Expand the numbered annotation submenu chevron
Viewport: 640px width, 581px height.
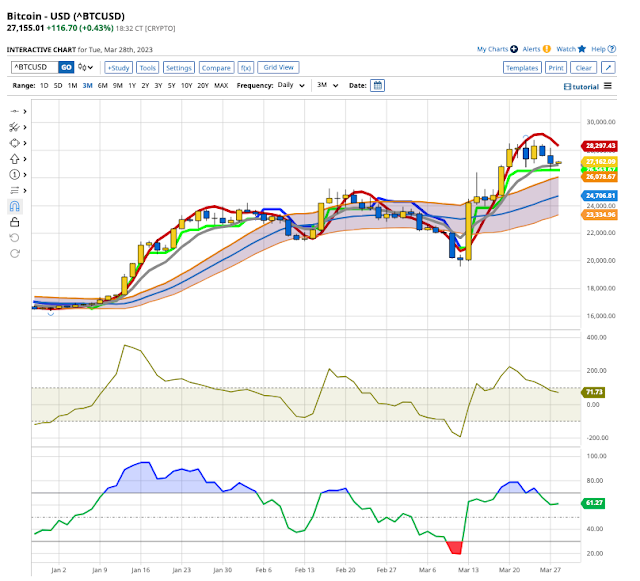[25, 175]
